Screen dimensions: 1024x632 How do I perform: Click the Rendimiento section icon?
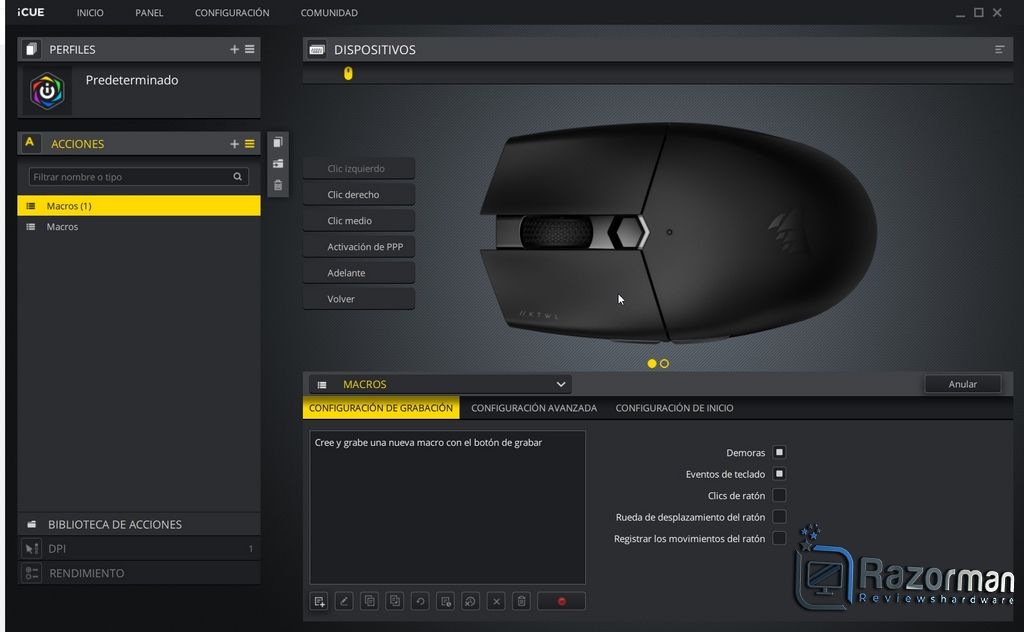click(31, 573)
